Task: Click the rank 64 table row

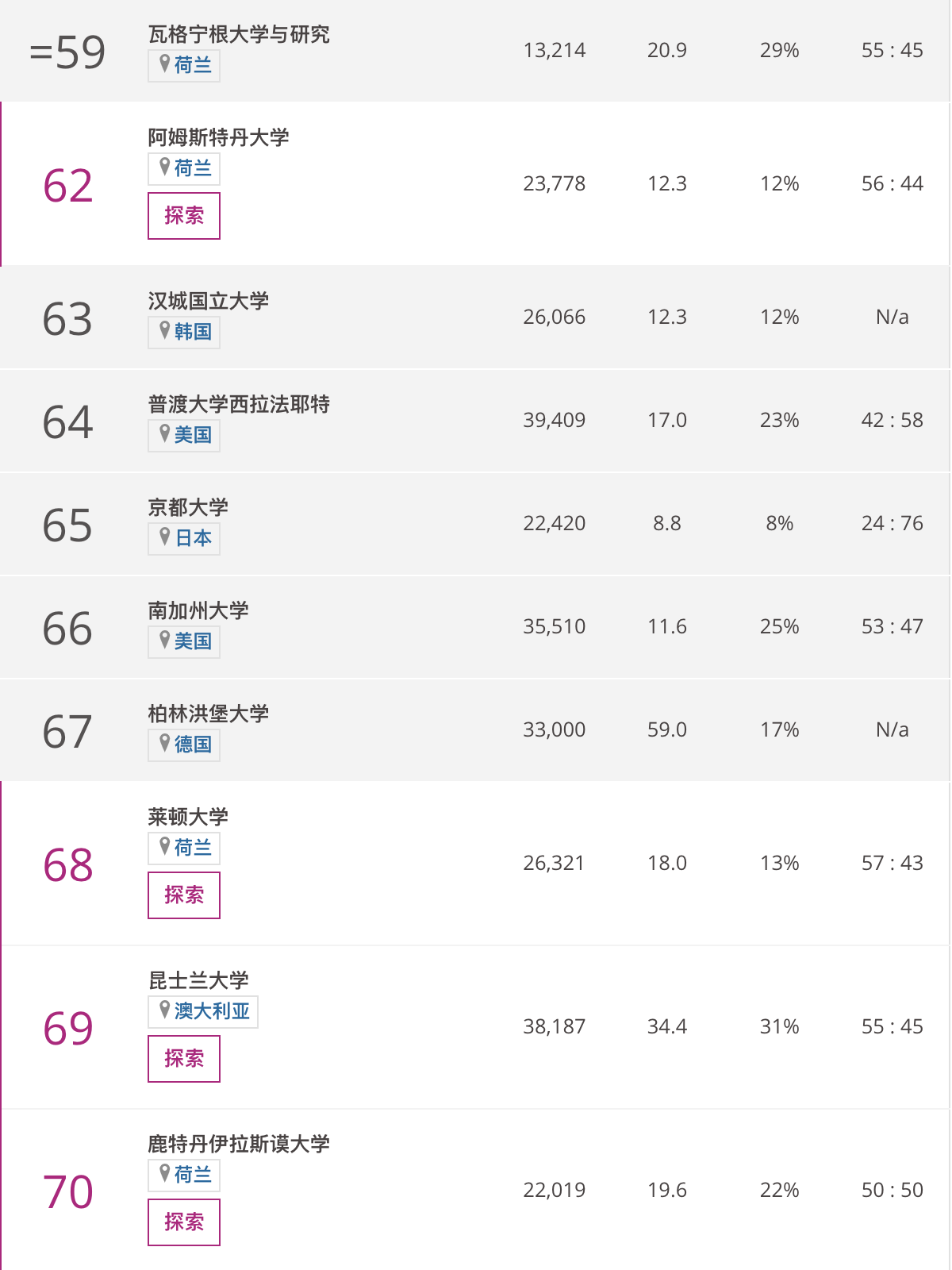Action: coord(476,421)
